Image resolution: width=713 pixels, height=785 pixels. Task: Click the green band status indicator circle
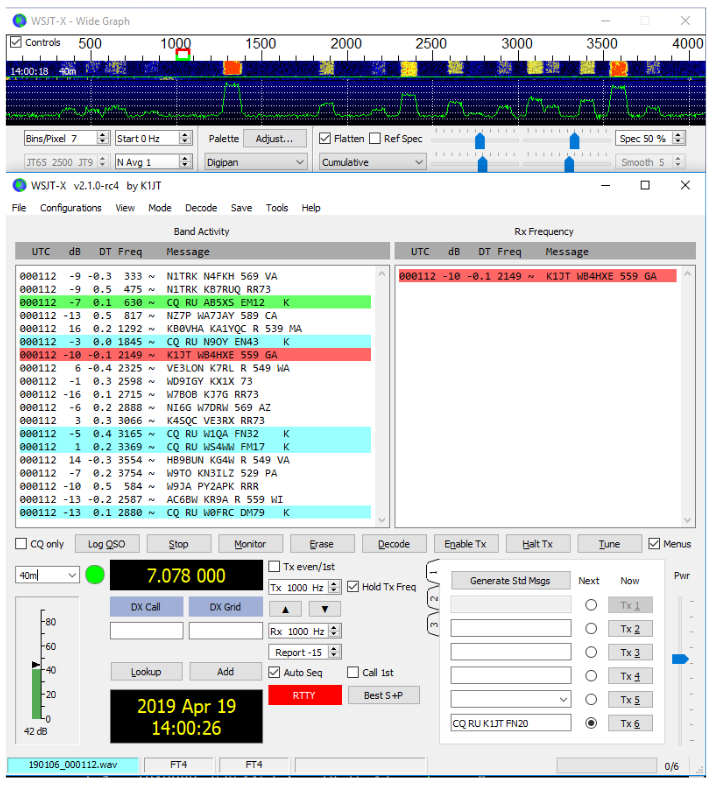coord(95,575)
